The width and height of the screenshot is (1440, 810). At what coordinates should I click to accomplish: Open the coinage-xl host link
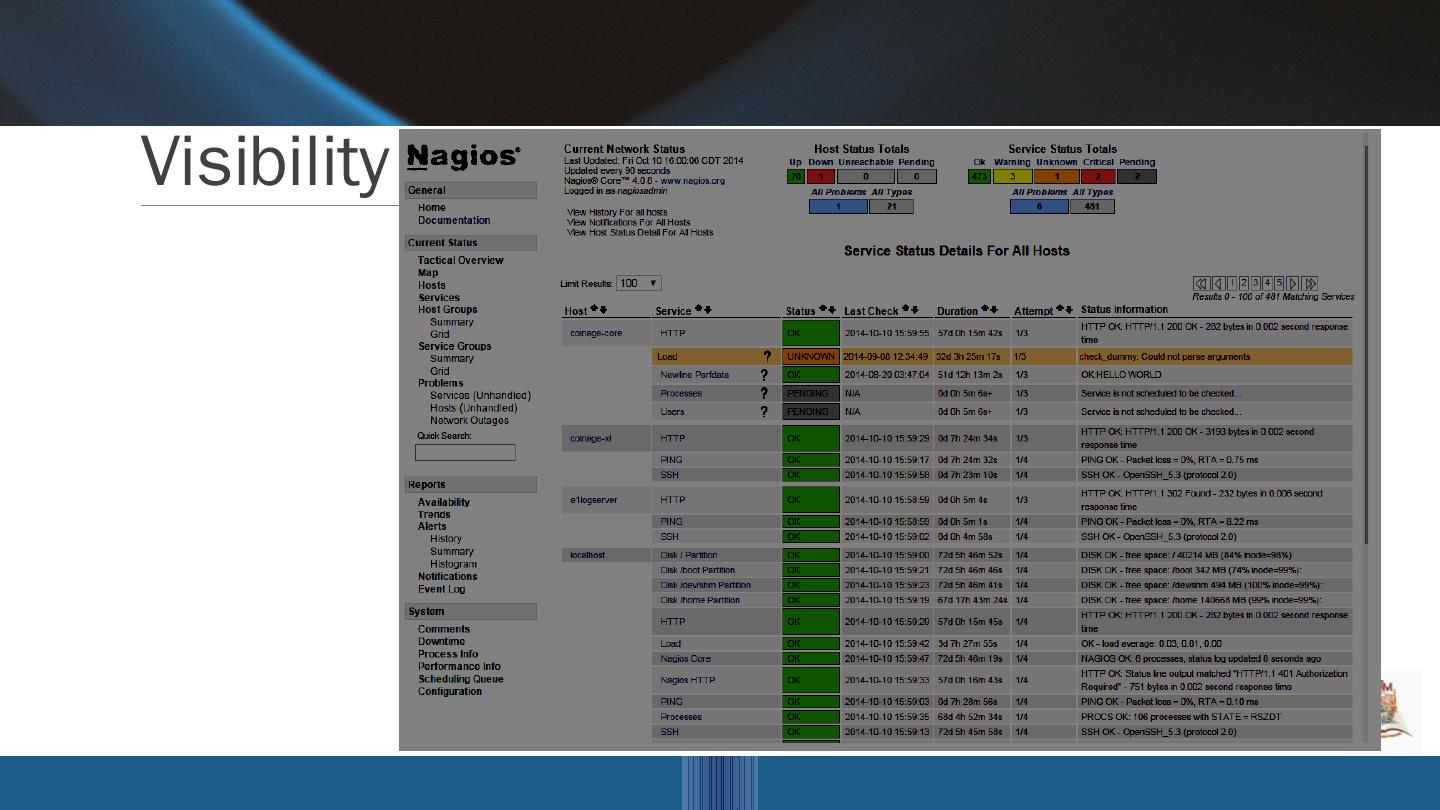(x=591, y=439)
